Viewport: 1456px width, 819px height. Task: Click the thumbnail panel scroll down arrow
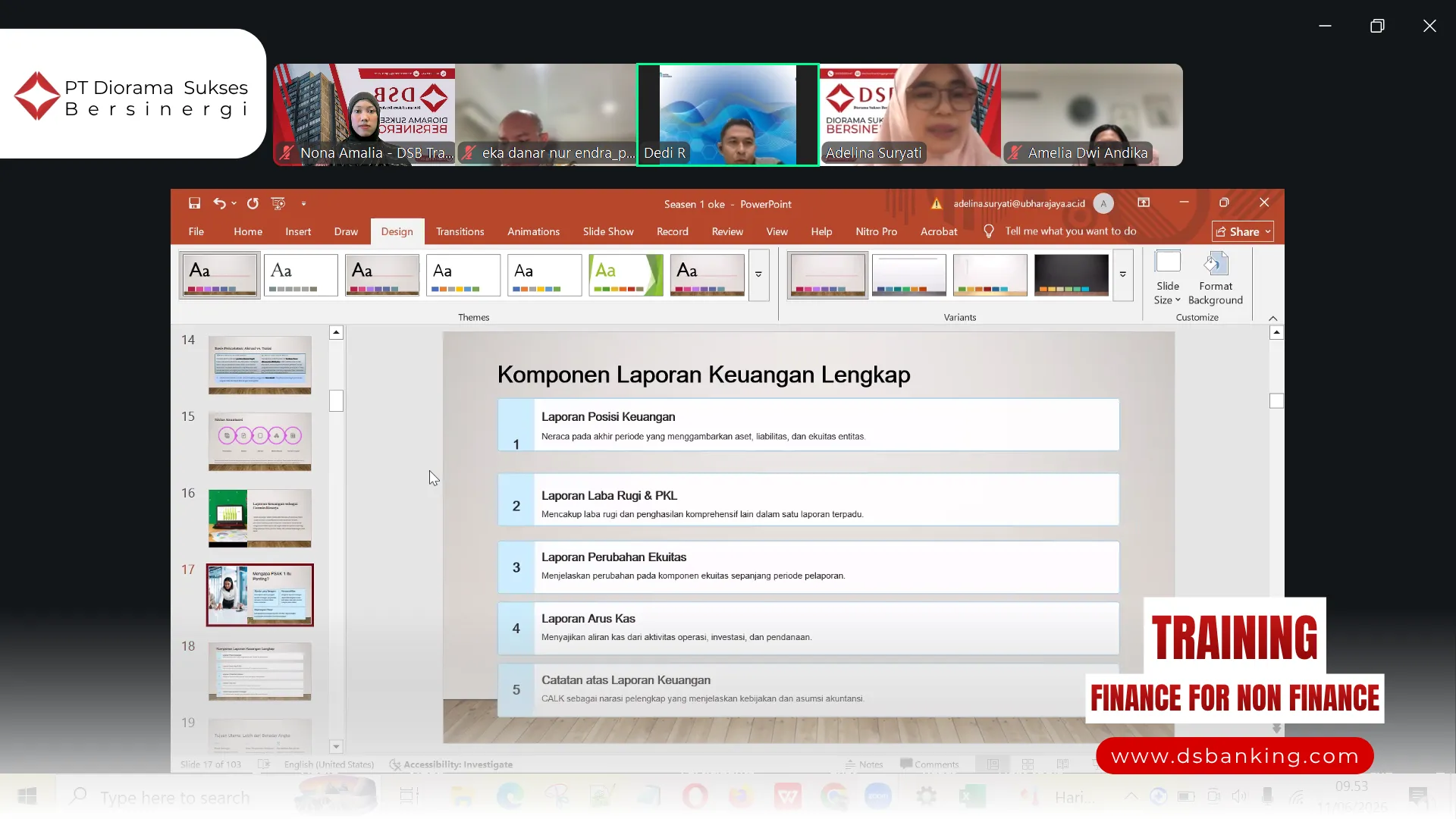click(336, 746)
